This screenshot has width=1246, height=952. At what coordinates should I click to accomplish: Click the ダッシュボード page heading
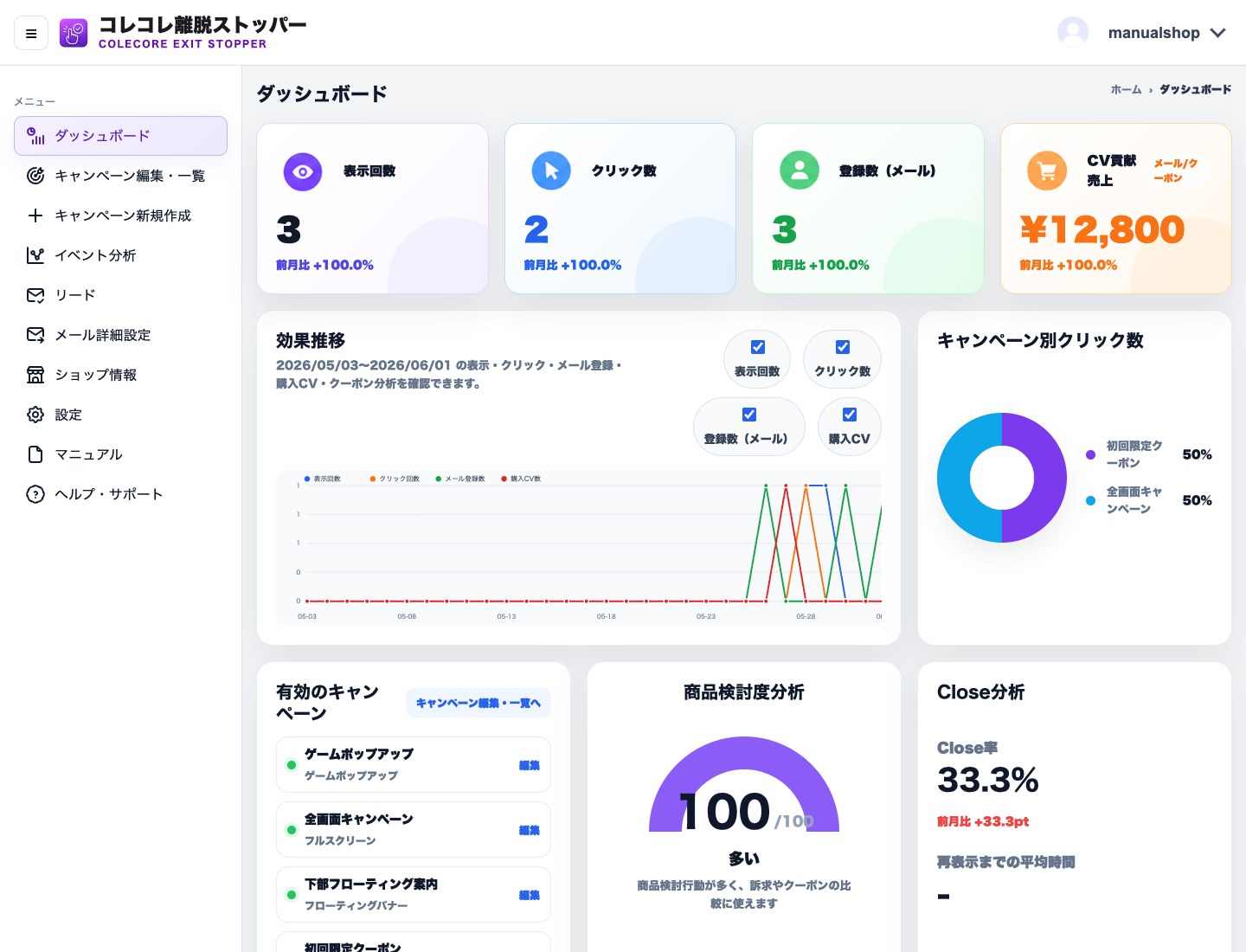pos(322,93)
